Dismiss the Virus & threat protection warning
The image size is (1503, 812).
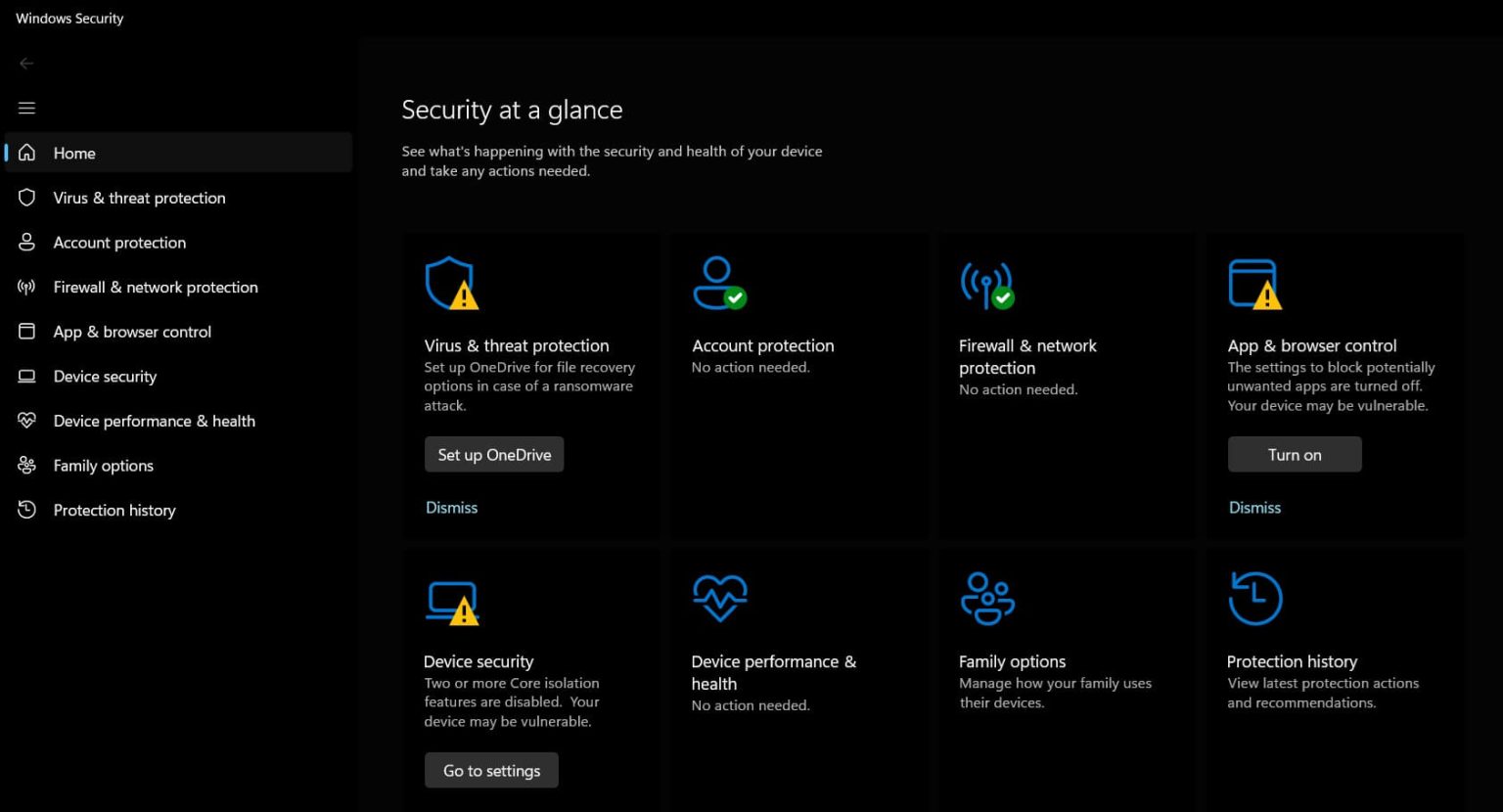pos(451,508)
